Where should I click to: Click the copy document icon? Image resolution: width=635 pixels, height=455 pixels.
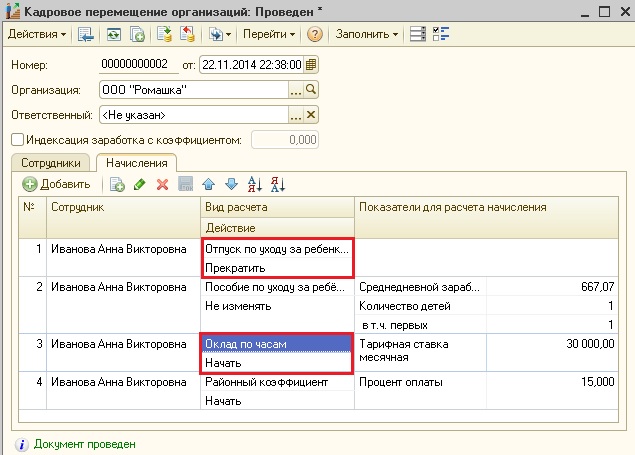pos(138,34)
